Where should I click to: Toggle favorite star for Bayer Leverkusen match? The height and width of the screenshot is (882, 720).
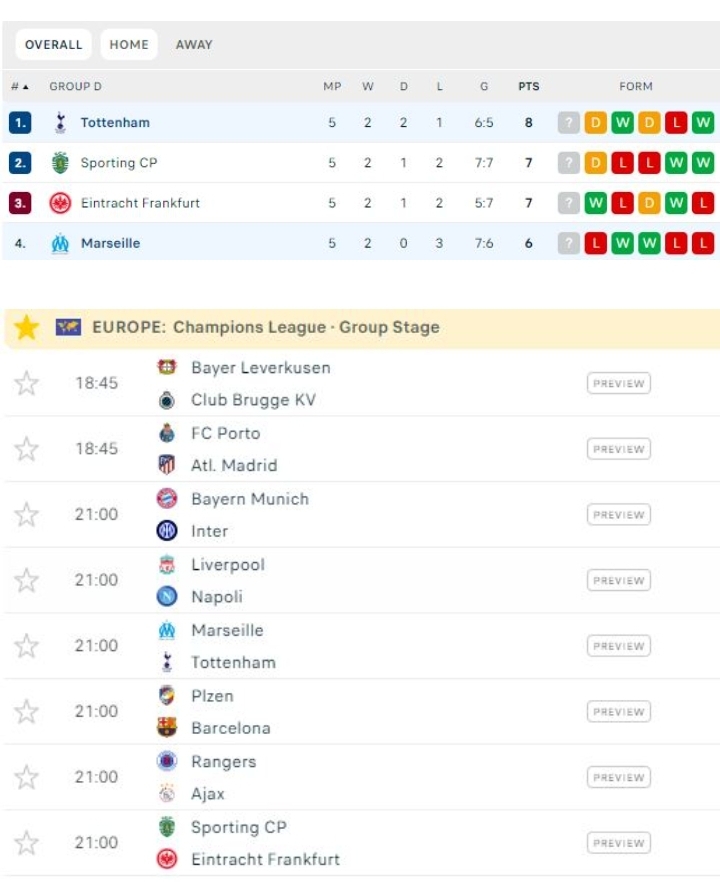pyautogui.click(x=26, y=384)
